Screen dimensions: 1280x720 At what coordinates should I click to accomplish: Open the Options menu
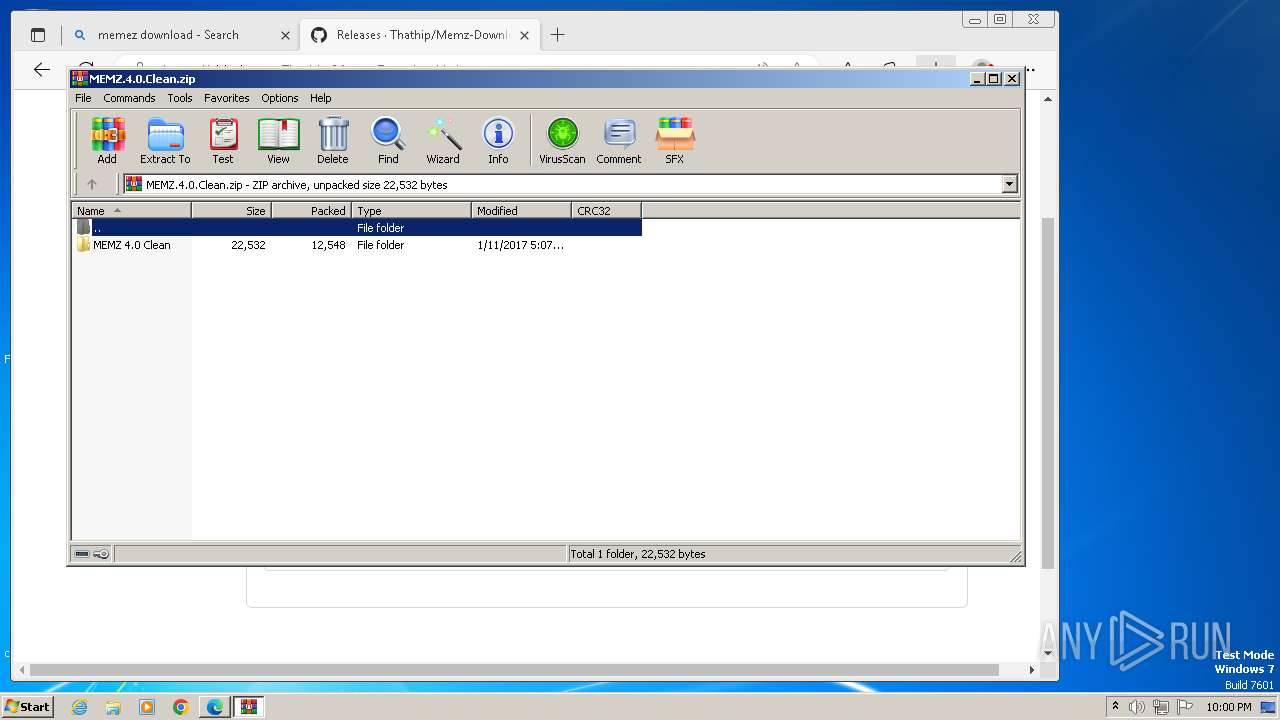click(x=280, y=98)
